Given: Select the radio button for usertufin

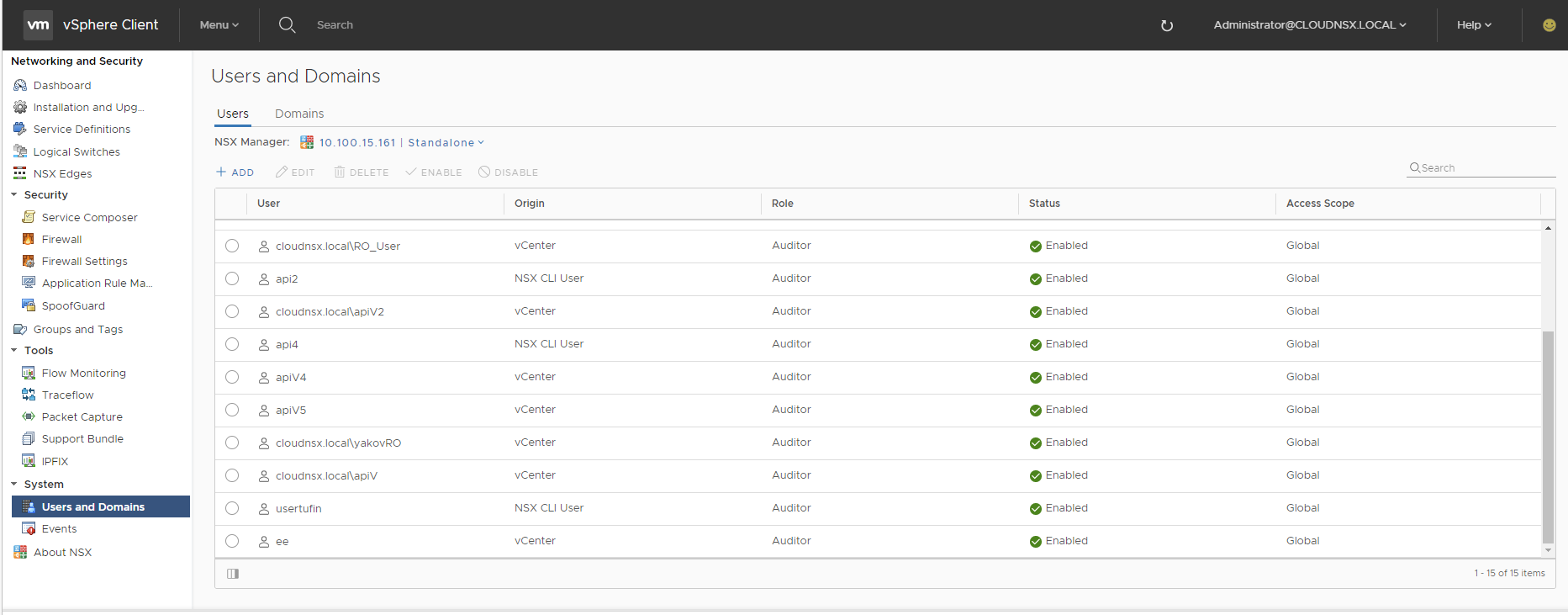Looking at the screenshot, I should click(232, 508).
